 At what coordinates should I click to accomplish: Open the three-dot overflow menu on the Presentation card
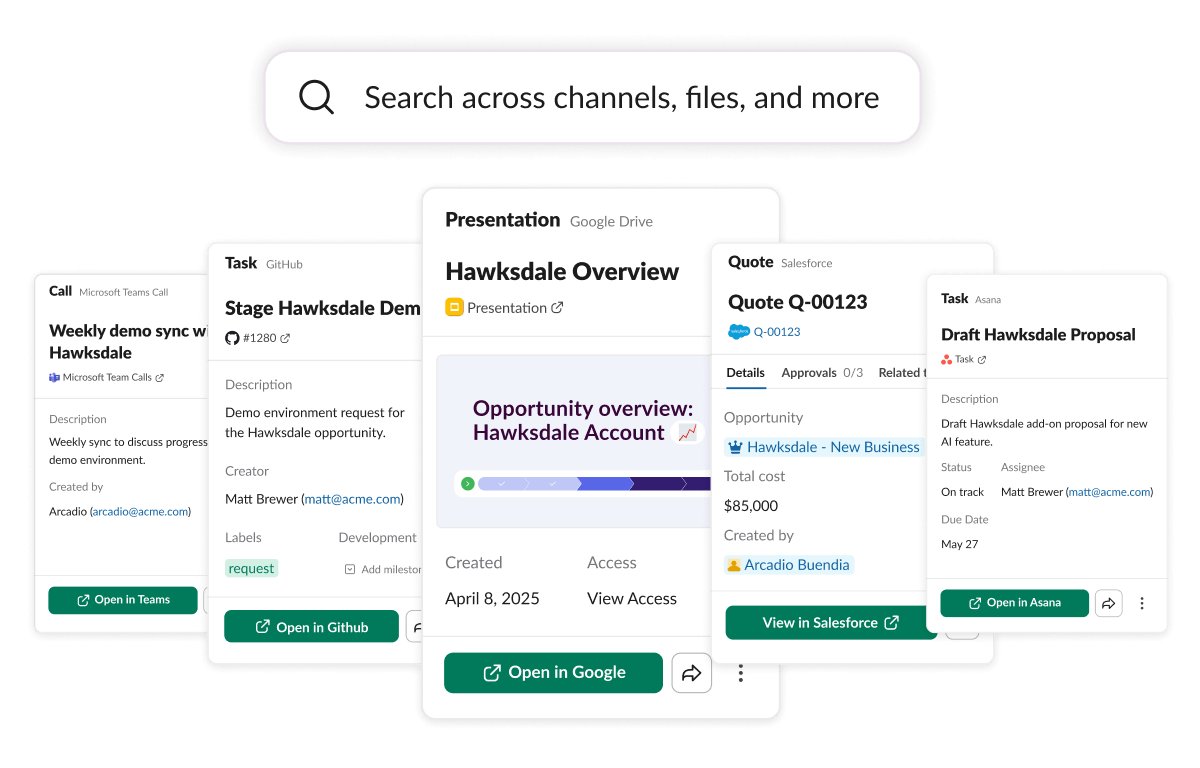[x=740, y=673]
